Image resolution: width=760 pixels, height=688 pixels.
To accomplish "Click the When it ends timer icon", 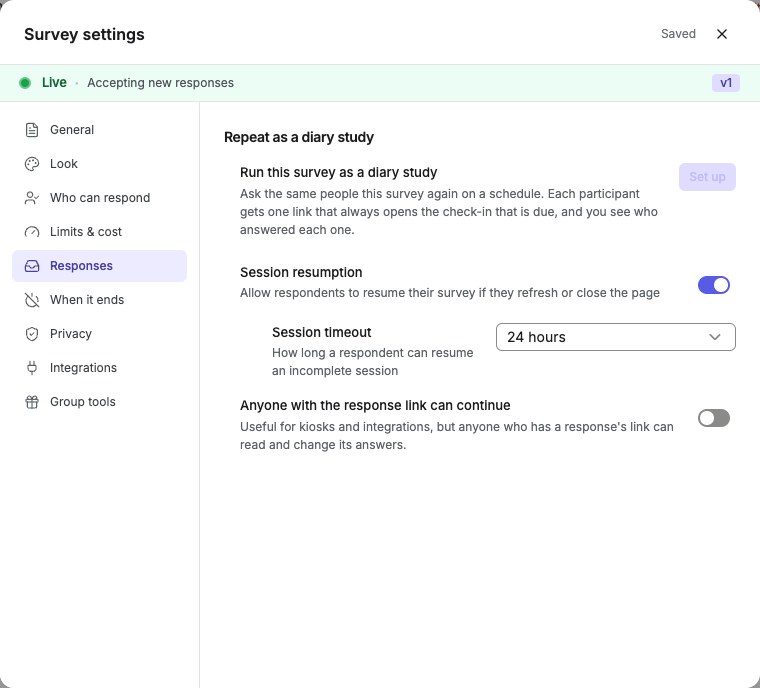I will 32,300.
